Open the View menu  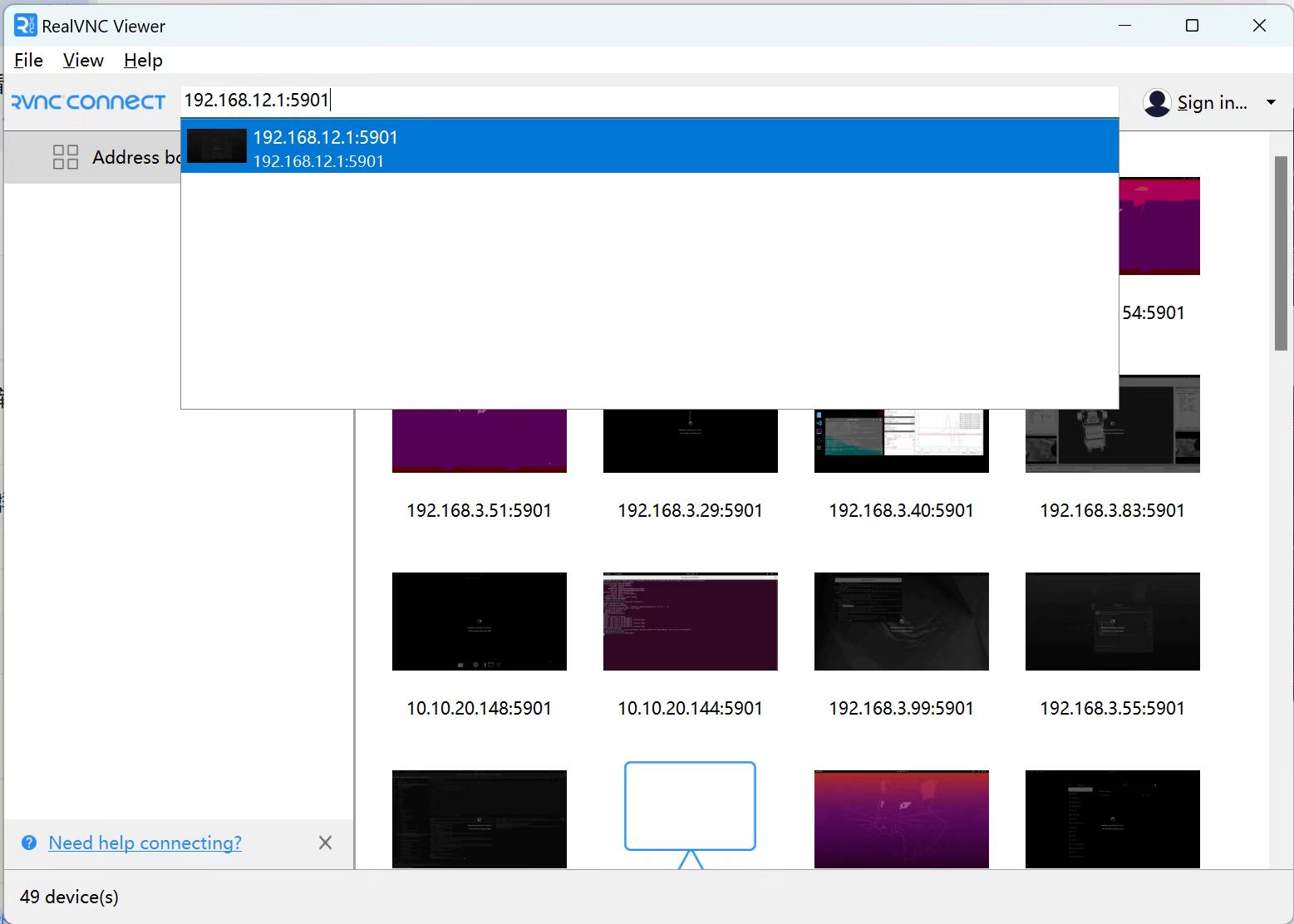click(x=83, y=61)
